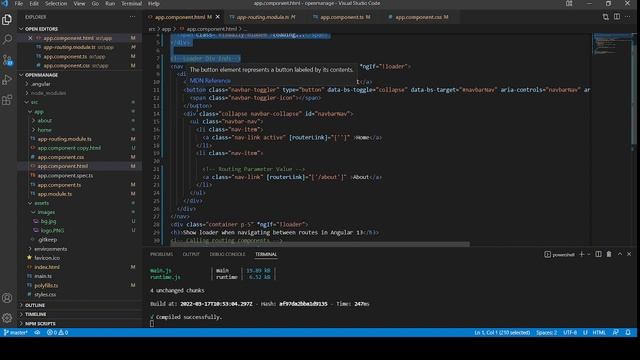Switch to app.component.ts editor tab
Screen dimensions: 640x360
coord(342,17)
